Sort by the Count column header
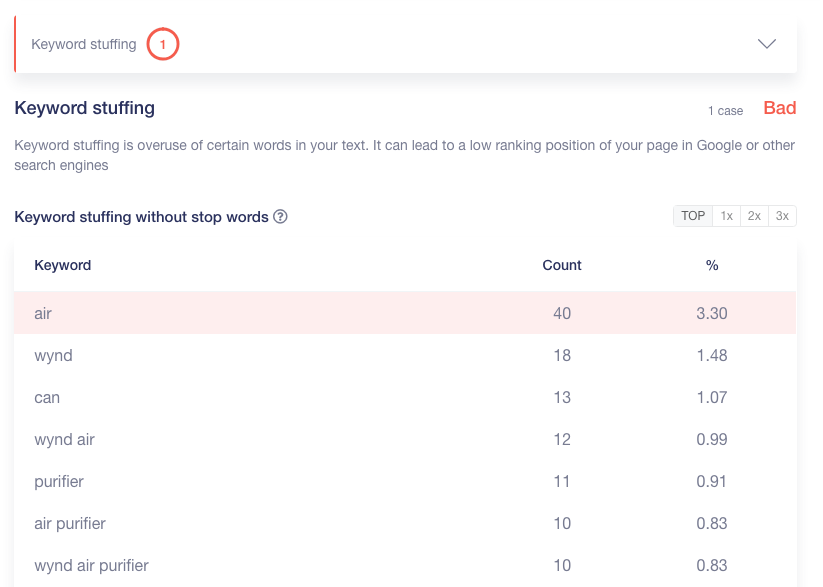This screenshot has width=823, height=587. click(x=562, y=265)
